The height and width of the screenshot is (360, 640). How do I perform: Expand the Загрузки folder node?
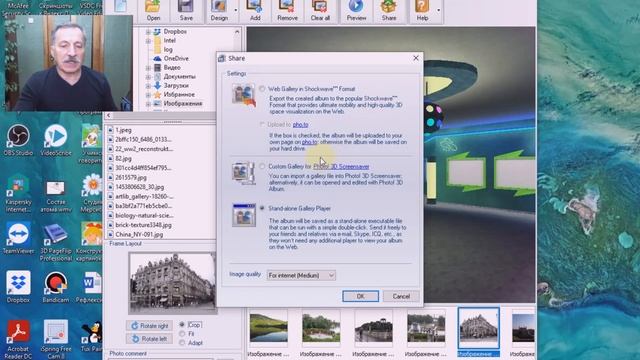coord(149,85)
